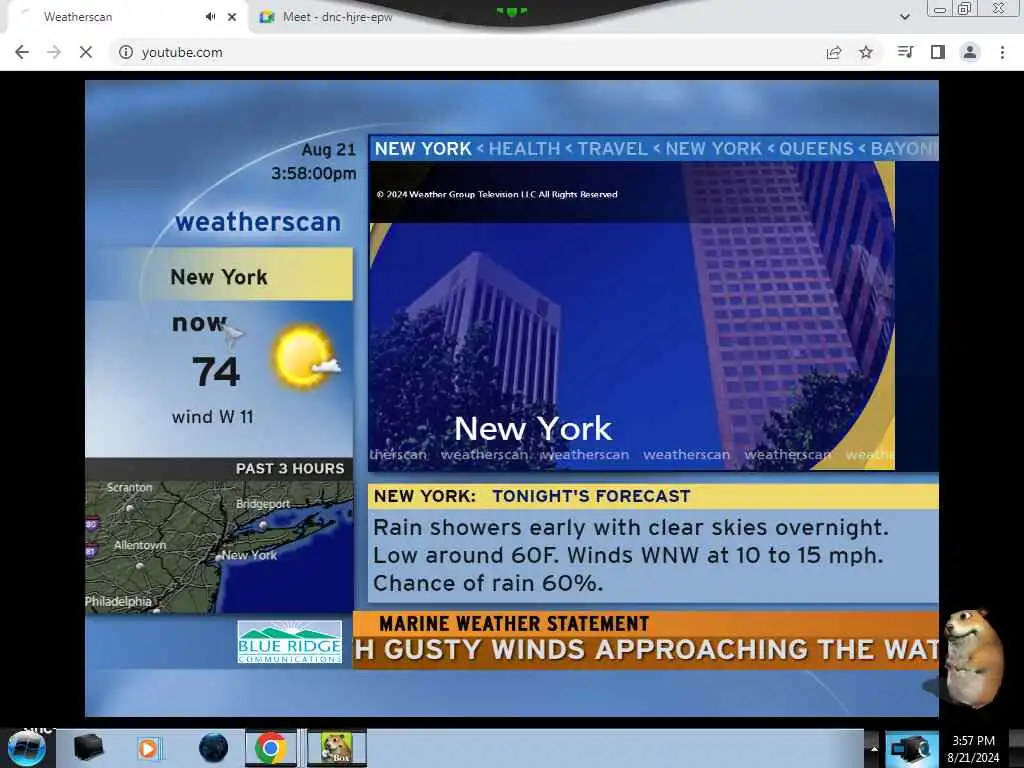Click the 3:58:00pm time display
The width and height of the screenshot is (1024, 768).
coord(314,174)
